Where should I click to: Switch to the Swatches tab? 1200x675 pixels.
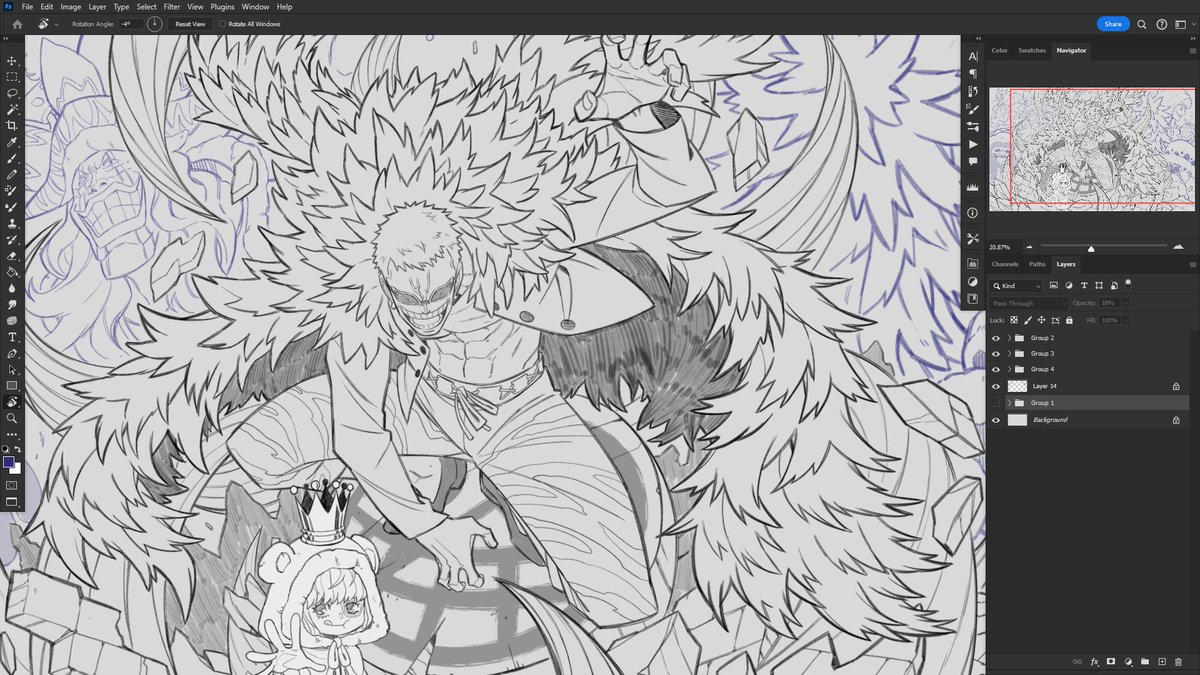[x=1032, y=50]
